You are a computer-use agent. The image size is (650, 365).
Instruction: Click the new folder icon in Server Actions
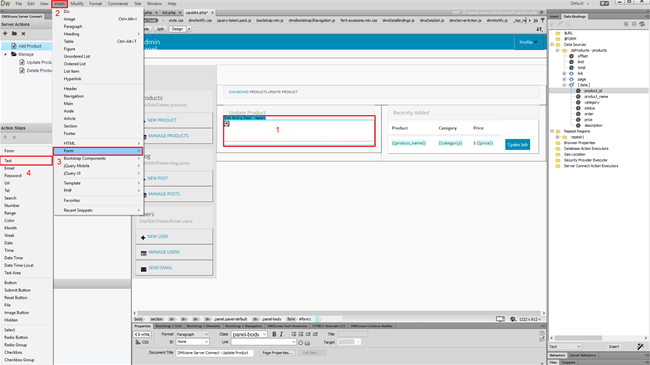14,34
